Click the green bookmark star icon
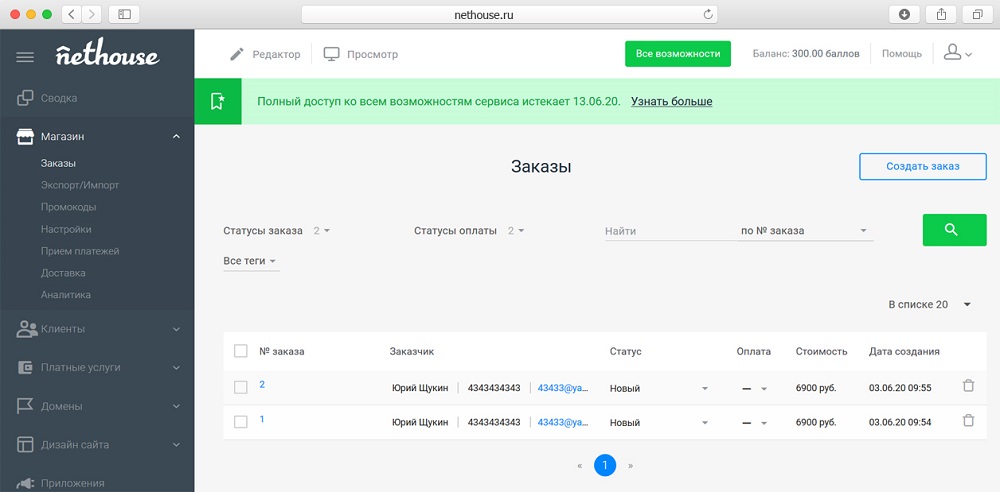This screenshot has width=1000, height=492. pyautogui.click(x=217, y=101)
